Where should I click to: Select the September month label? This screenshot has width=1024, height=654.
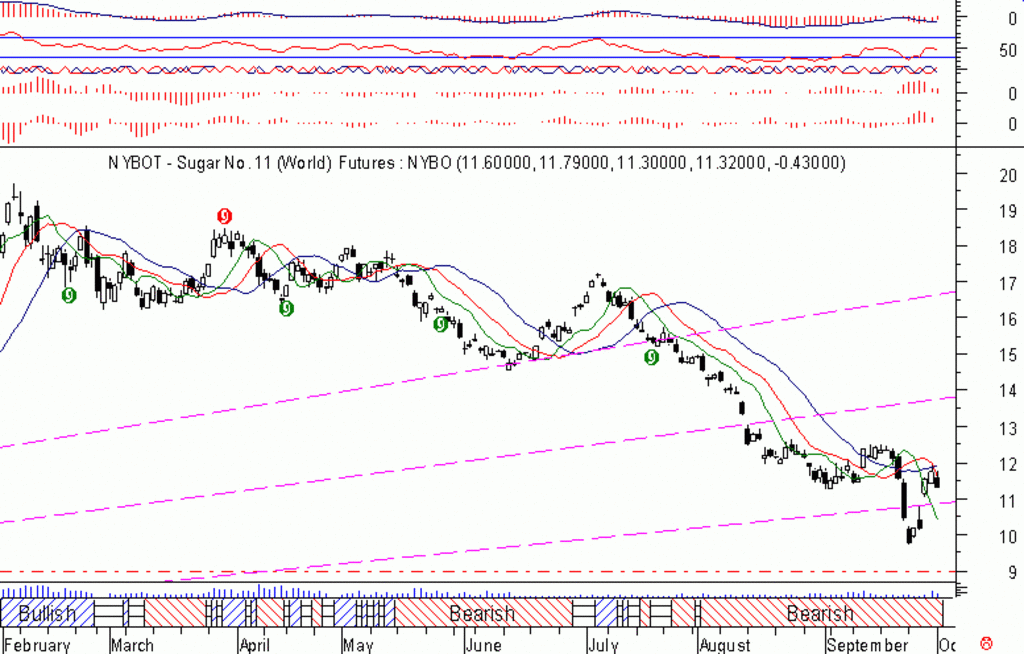point(867,645)
